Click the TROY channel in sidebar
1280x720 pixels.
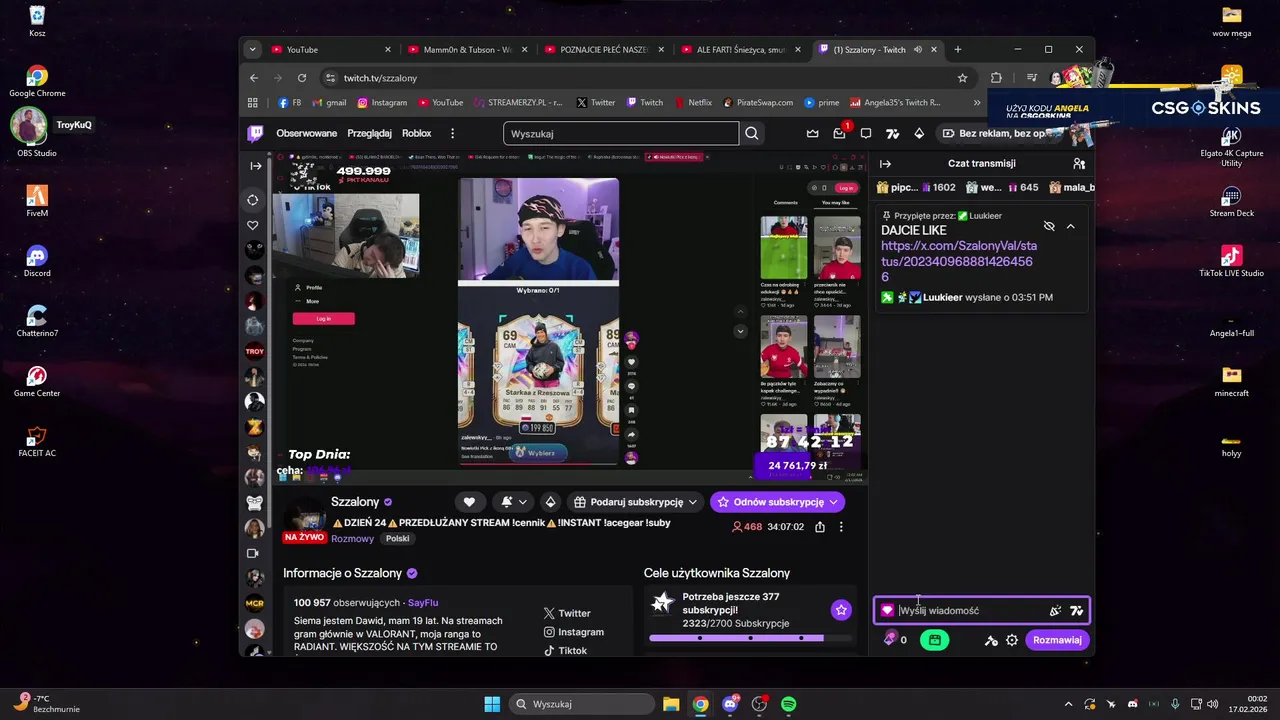[255, 351]
